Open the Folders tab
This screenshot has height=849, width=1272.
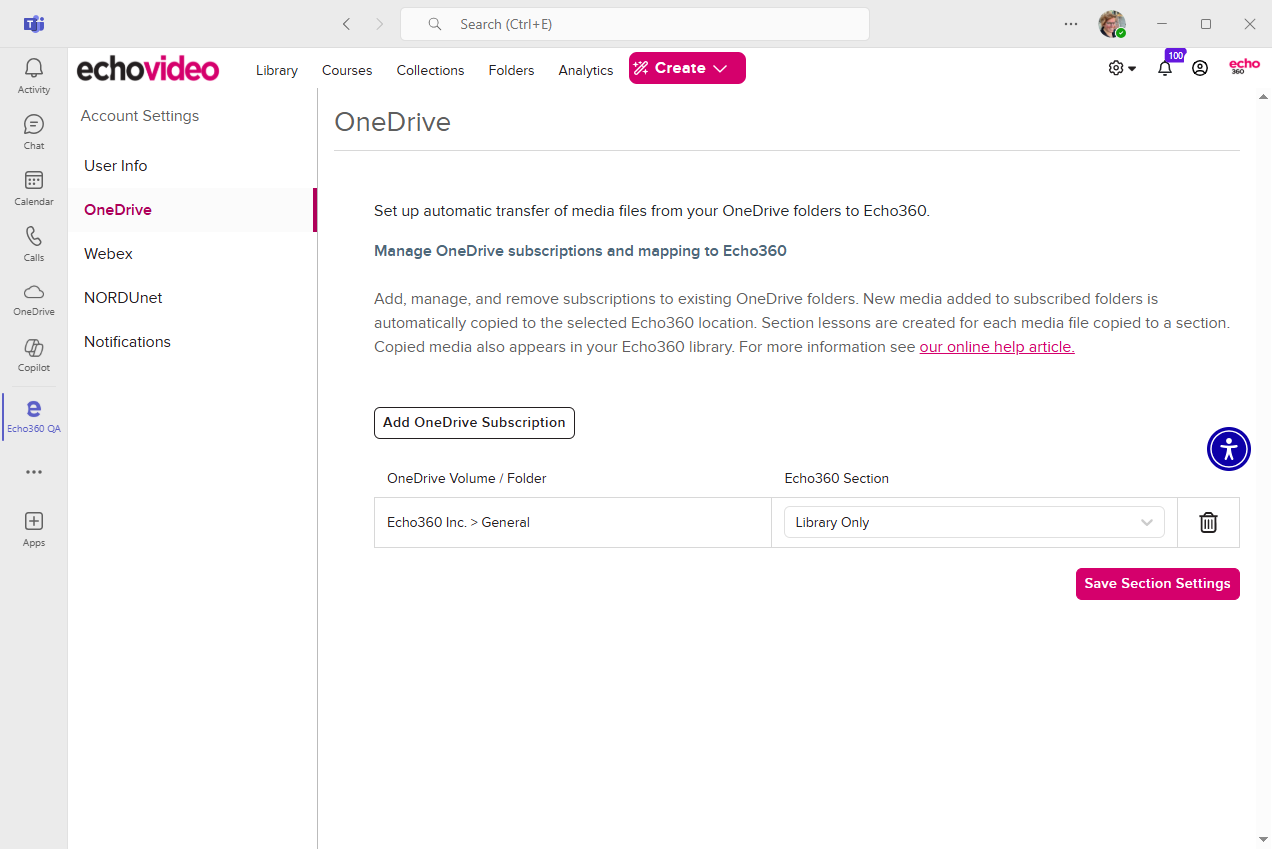coord(511,70)
